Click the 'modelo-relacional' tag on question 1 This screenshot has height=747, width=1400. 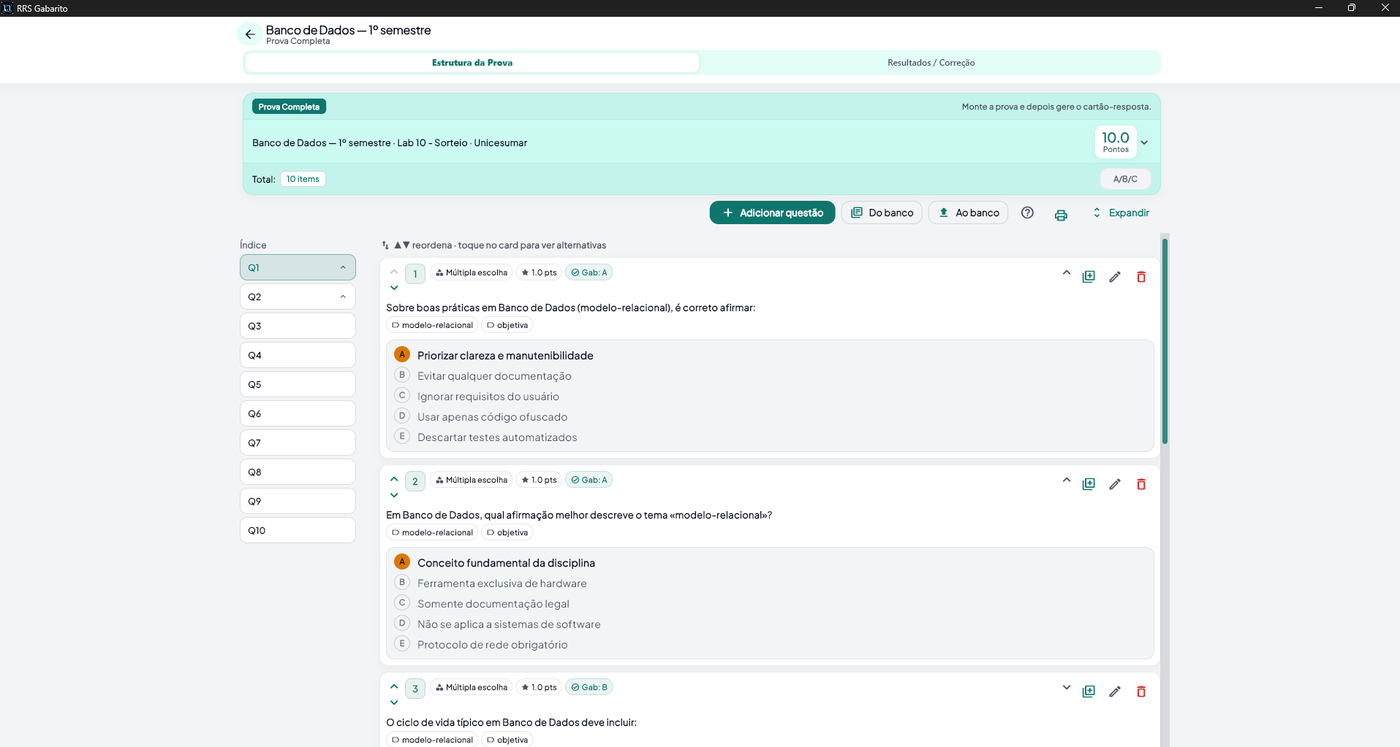(432, 325)
